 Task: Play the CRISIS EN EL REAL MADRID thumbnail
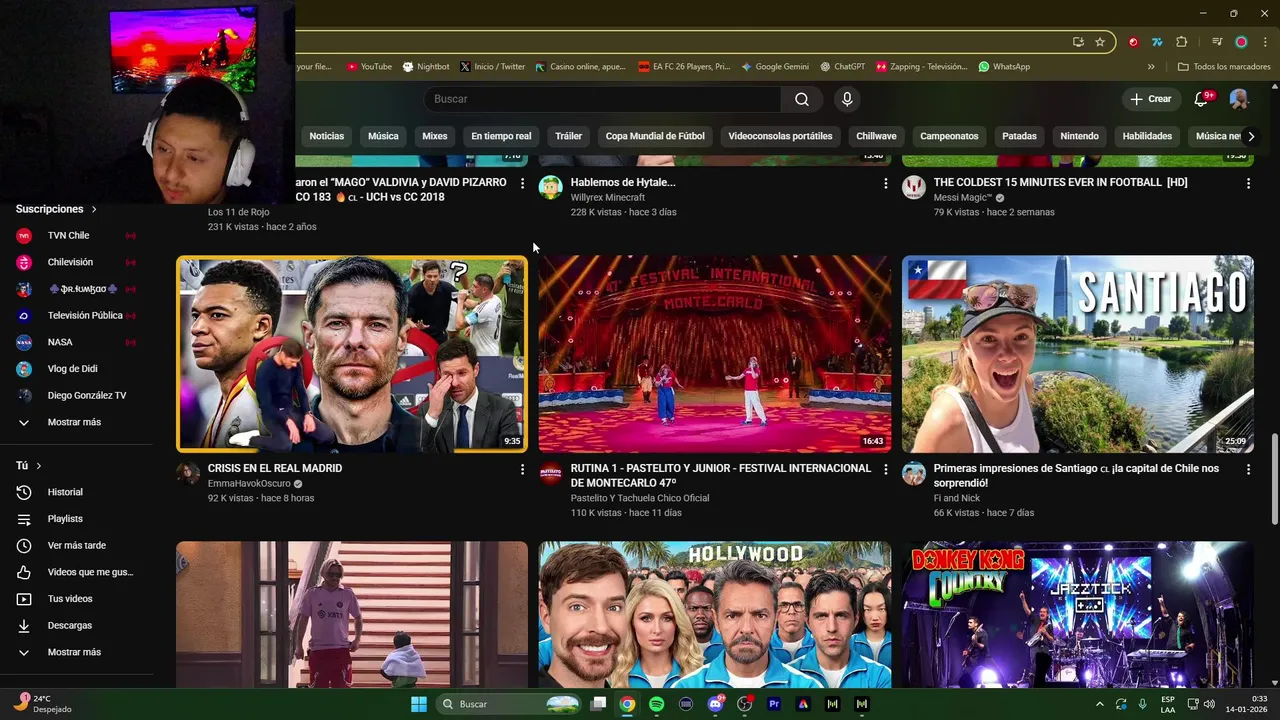tap(352, 354)
